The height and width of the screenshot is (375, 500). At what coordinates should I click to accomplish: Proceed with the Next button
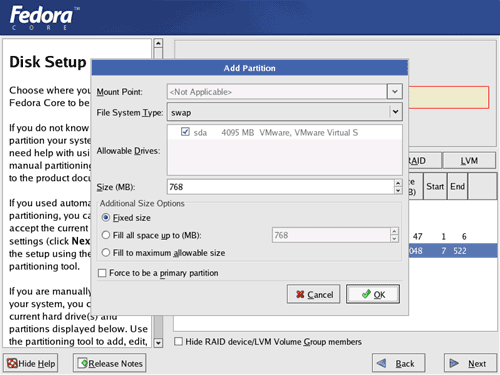(470, 363)
